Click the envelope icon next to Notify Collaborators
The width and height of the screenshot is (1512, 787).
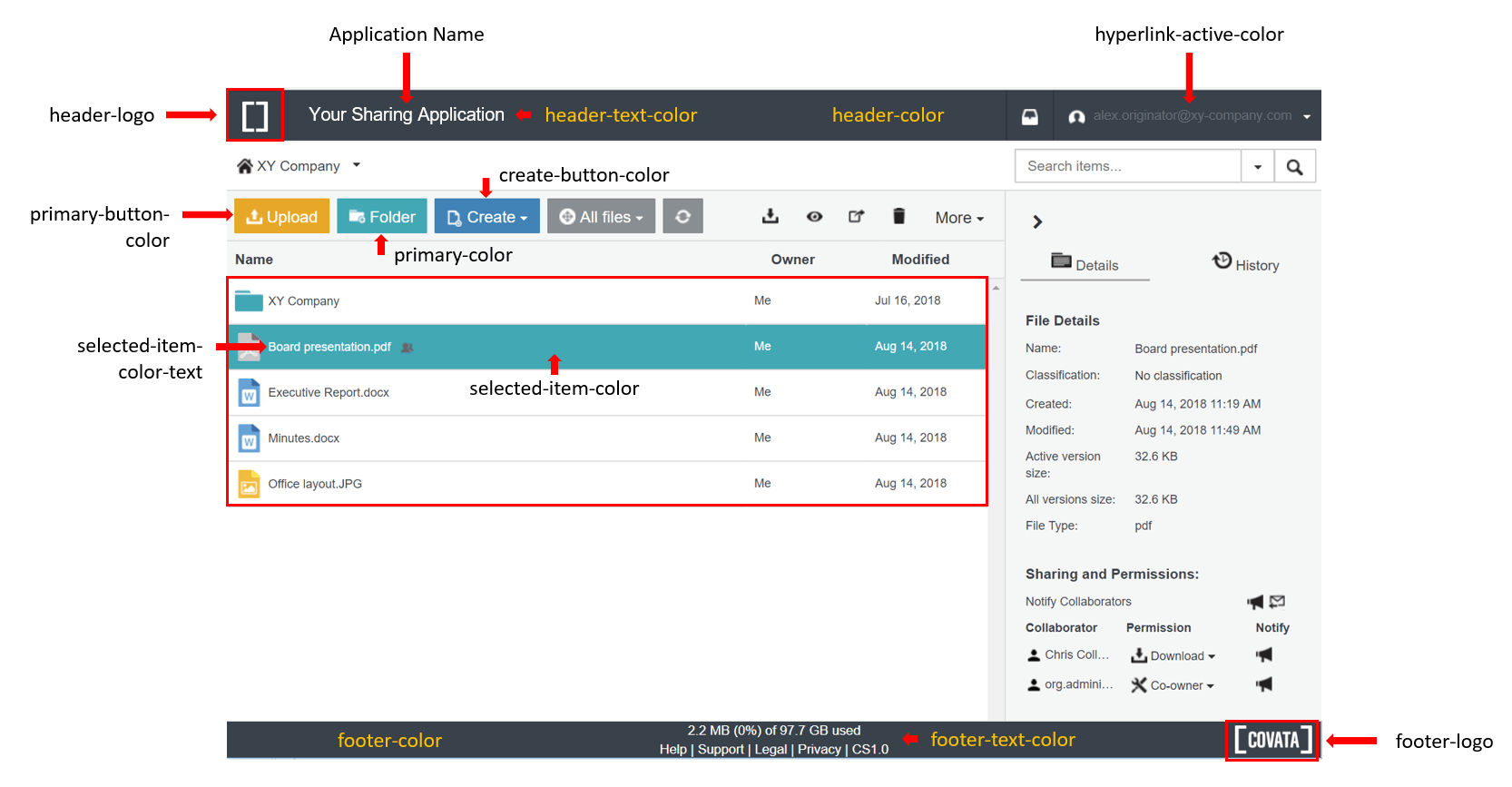(1277, 601)
